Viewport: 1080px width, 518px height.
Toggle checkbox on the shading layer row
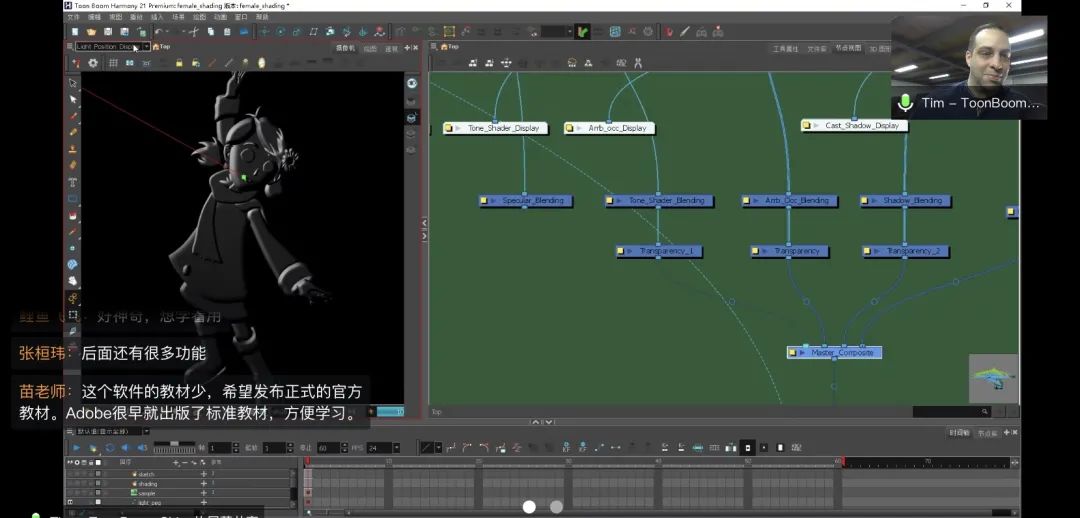[98, 484]
